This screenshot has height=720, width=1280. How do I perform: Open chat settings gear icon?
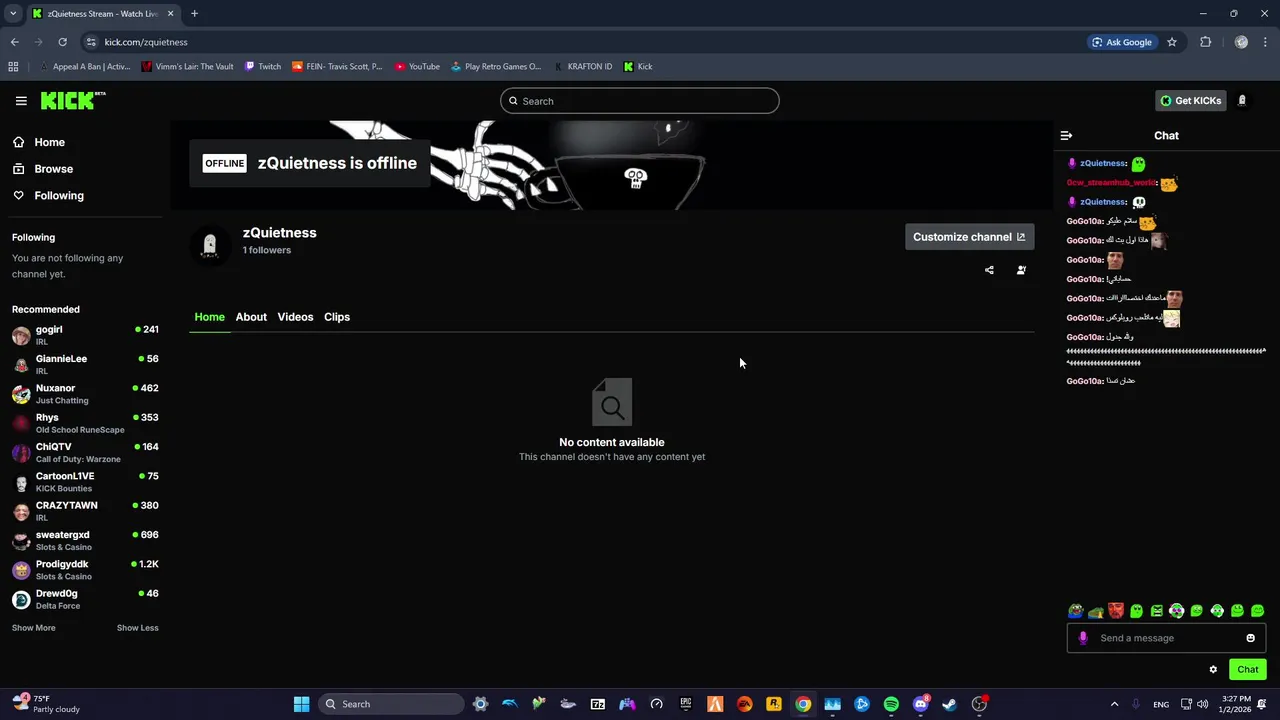point(1213,670)
